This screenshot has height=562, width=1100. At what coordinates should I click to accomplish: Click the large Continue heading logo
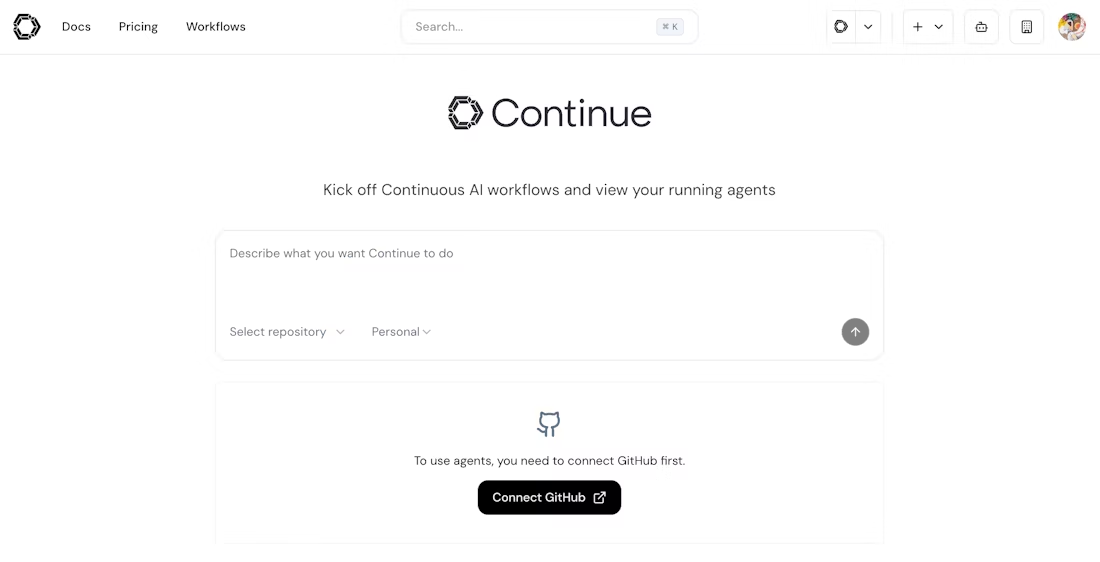tap(549, 113)
